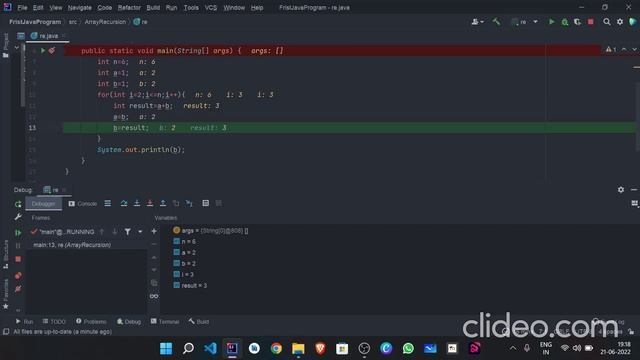Image resolution: width=640 pixels, height=360 pixels.
Task: Open the Navigate menu
Action: point(79,7)
